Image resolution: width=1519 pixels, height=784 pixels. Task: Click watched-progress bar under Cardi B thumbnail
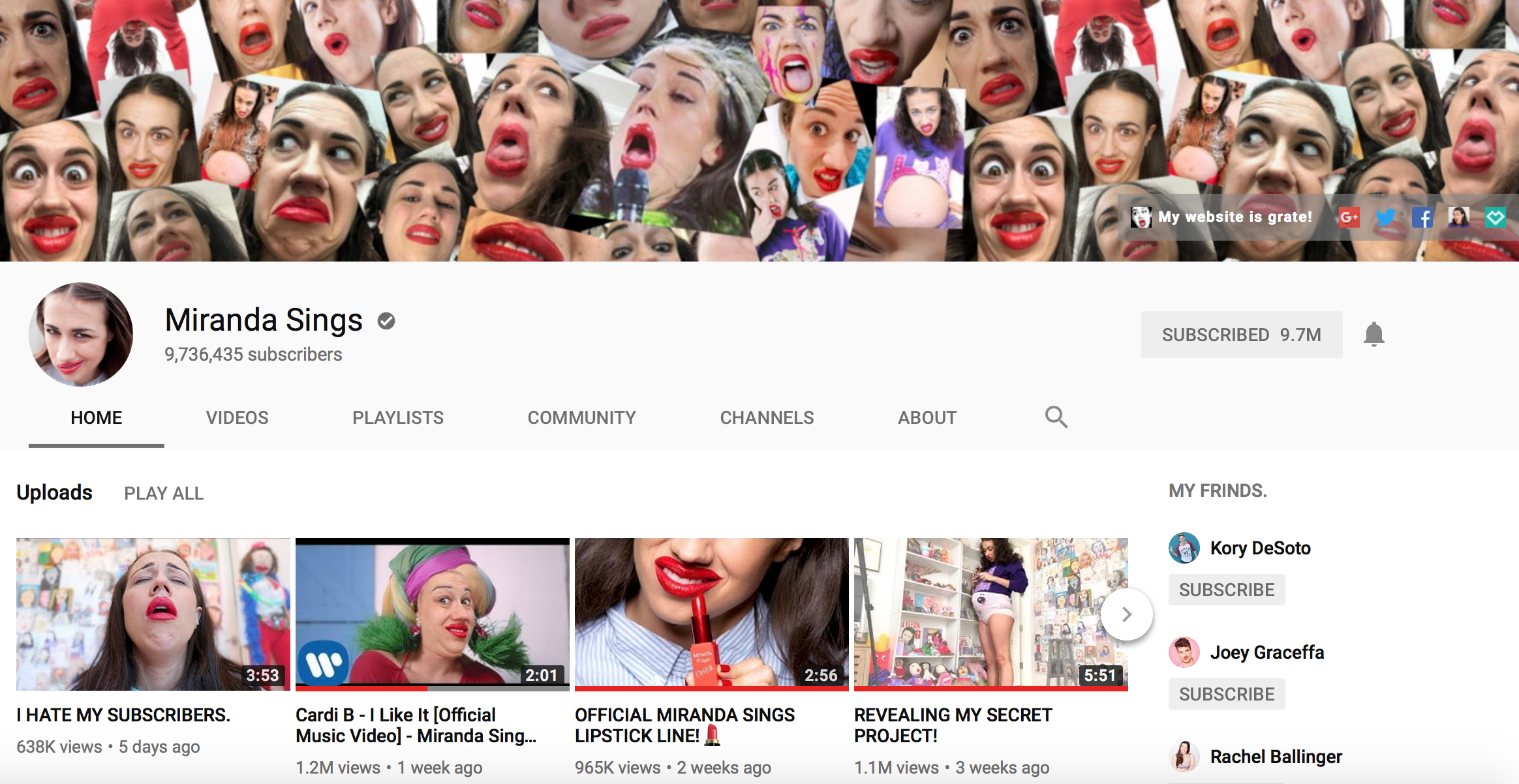pos(433,688)
